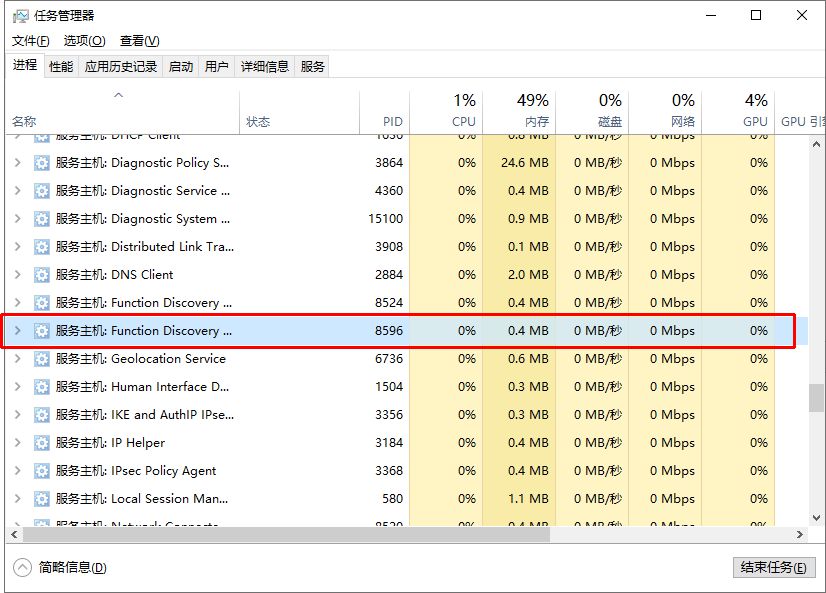Click the 简略信息 link
The height and width of the screenshot is (593, 826).
tap(72, 567)
